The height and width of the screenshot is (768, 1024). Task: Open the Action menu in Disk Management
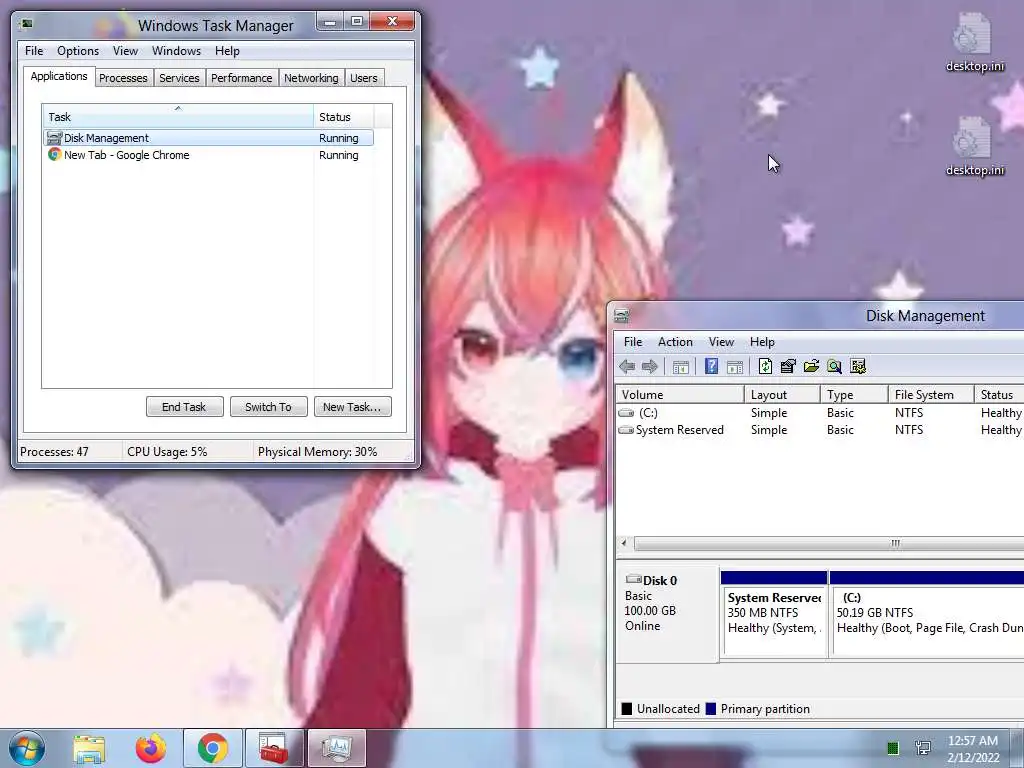coord(675,342)
